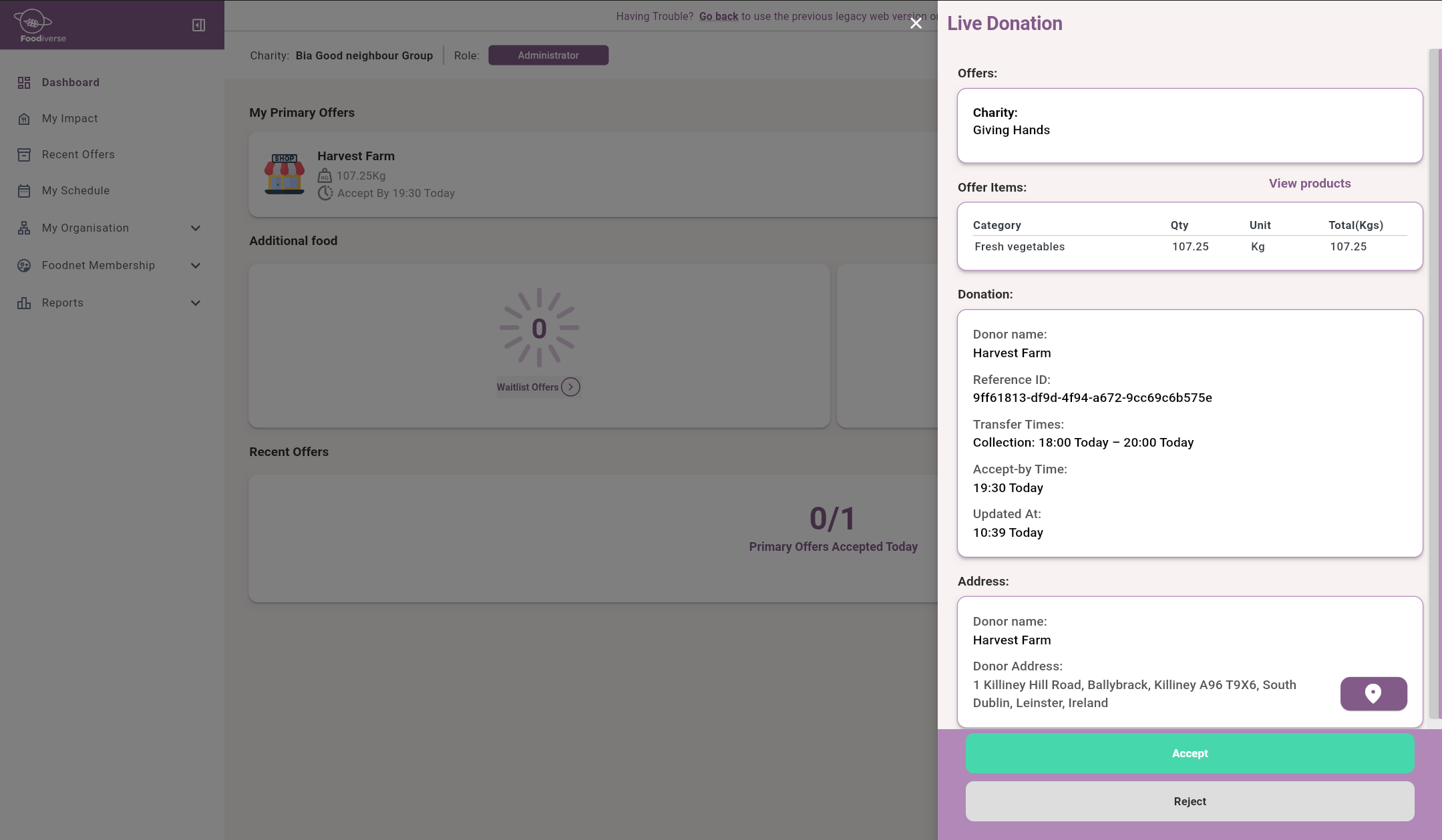Screen dimensions: 1442x840
Task: Expand My Organisation submenu chevron
Action: point(196,228)
